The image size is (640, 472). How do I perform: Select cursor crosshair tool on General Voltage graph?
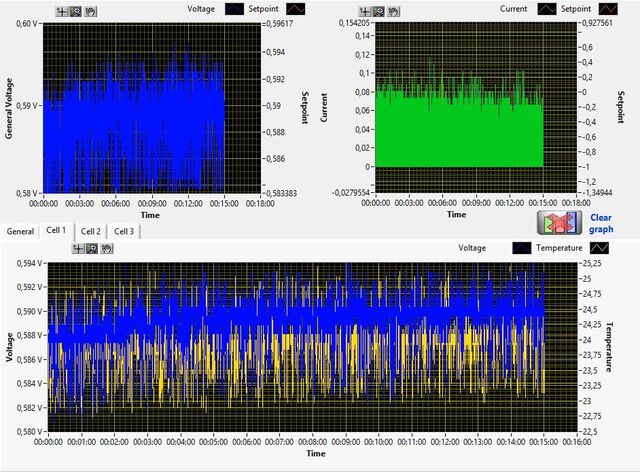click(x=62, y=11)
